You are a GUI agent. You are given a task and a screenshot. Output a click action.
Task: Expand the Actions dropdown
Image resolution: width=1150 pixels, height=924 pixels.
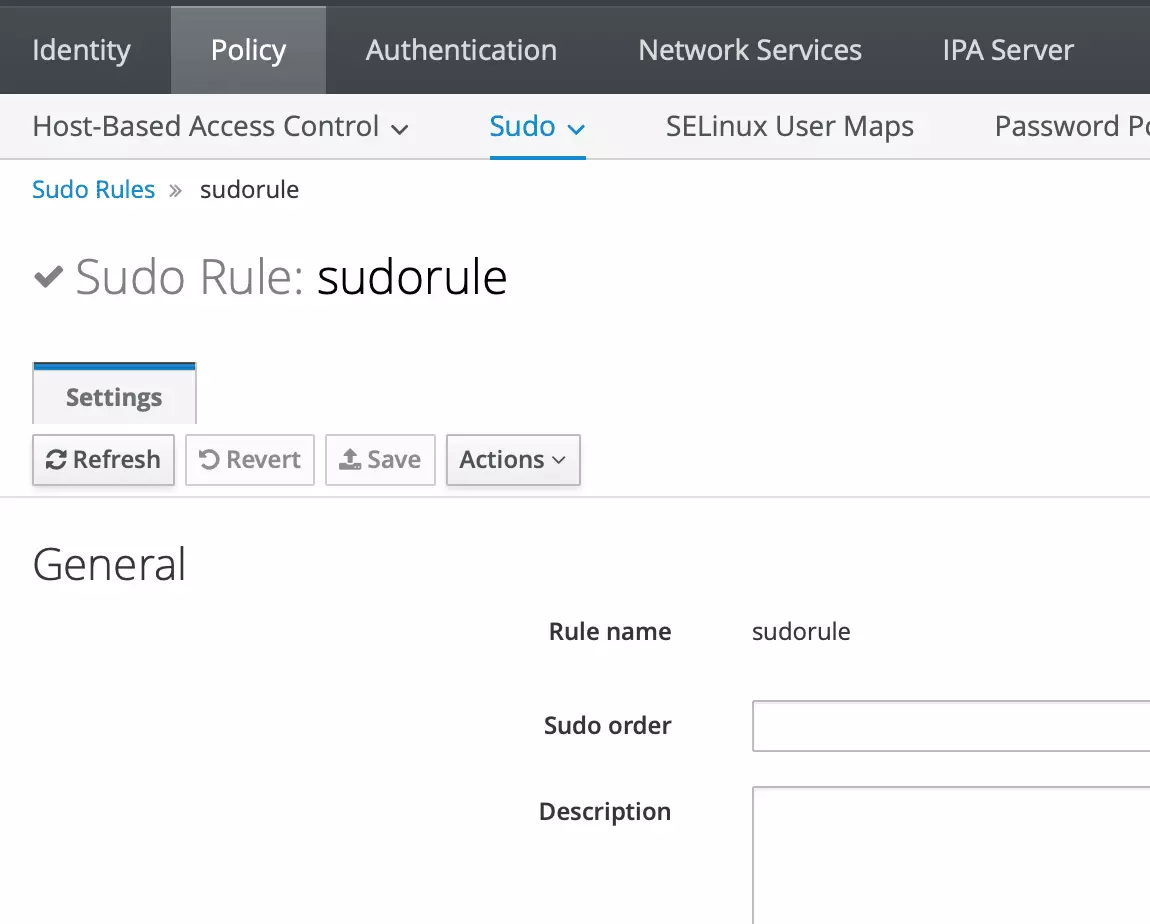512,460
